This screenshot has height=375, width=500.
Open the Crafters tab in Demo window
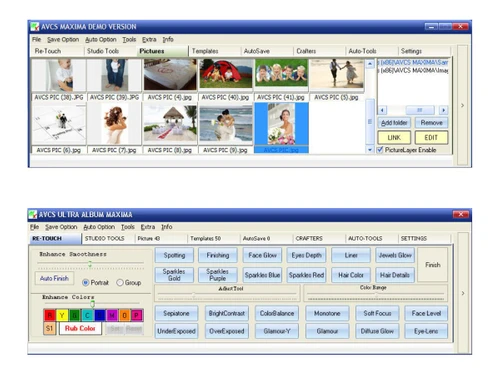pyautogui.click(x=320, y=51)
